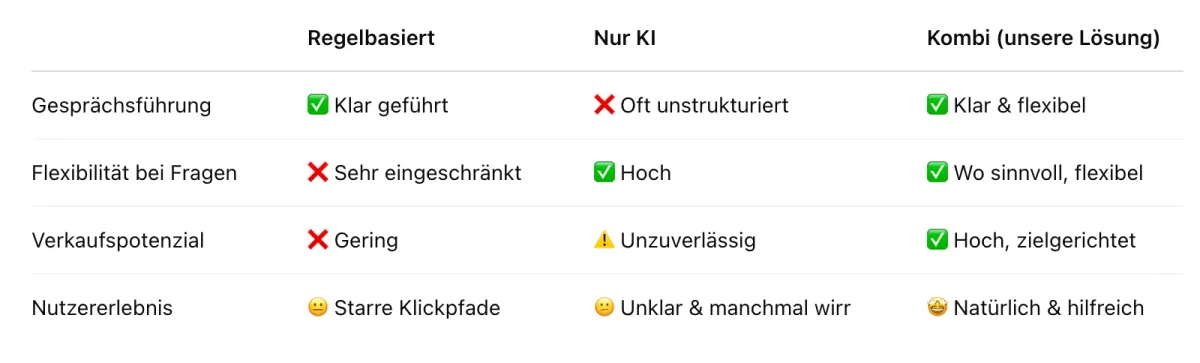Click the Unzuverlässig cell text

point(688,241)
